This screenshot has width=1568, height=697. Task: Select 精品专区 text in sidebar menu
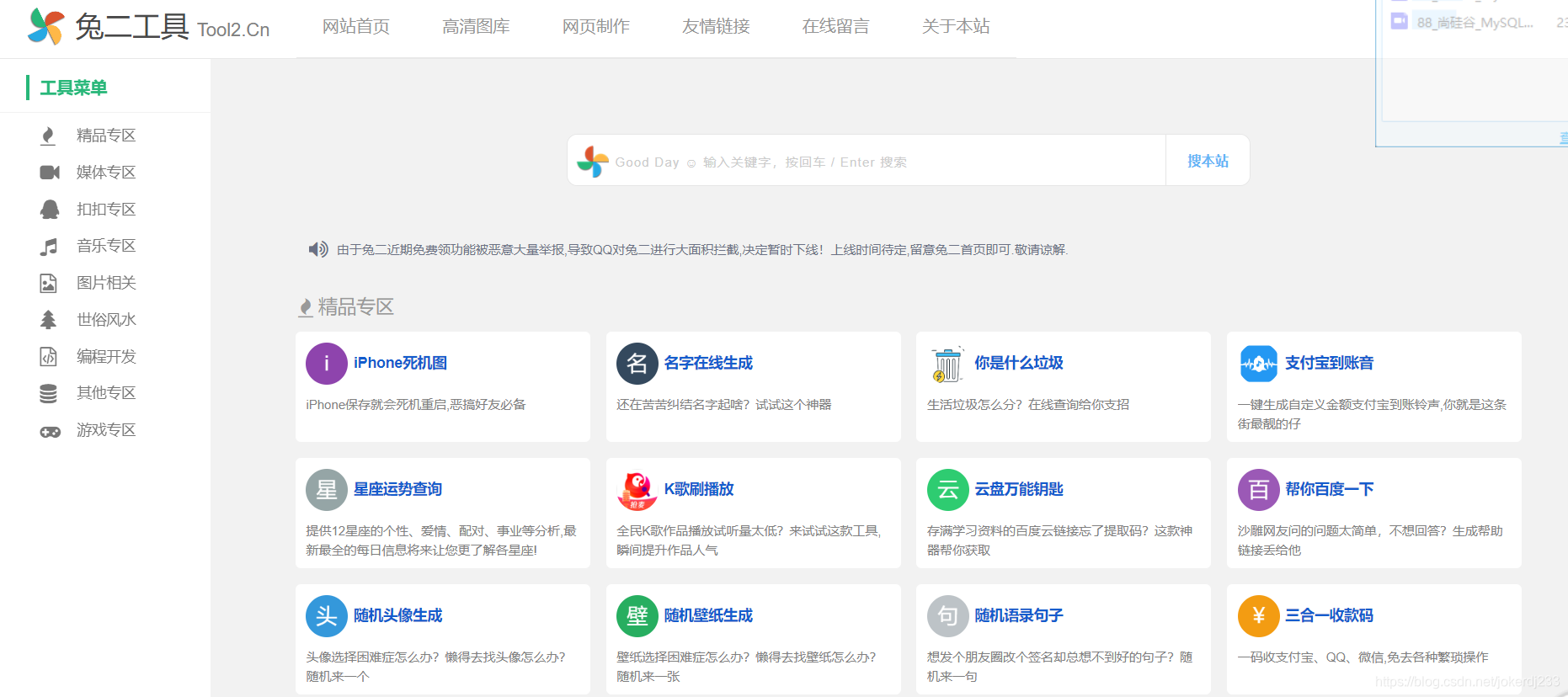(106, 136)
